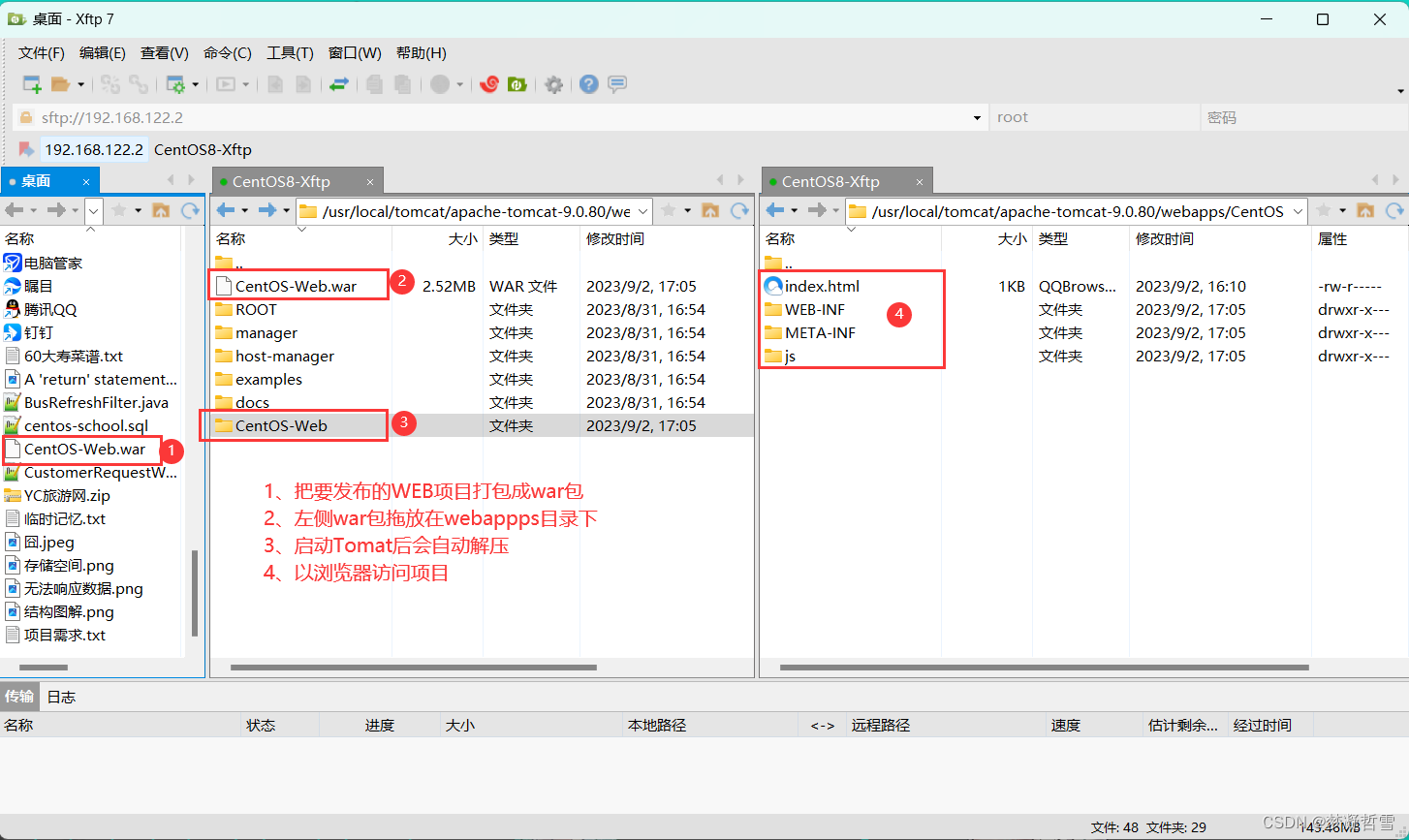The height and width of the screenshot is (840, 1409).
Task: Open favorites star dropdown in middle panel
Action: pyautogui.click(x=688, y=210)
